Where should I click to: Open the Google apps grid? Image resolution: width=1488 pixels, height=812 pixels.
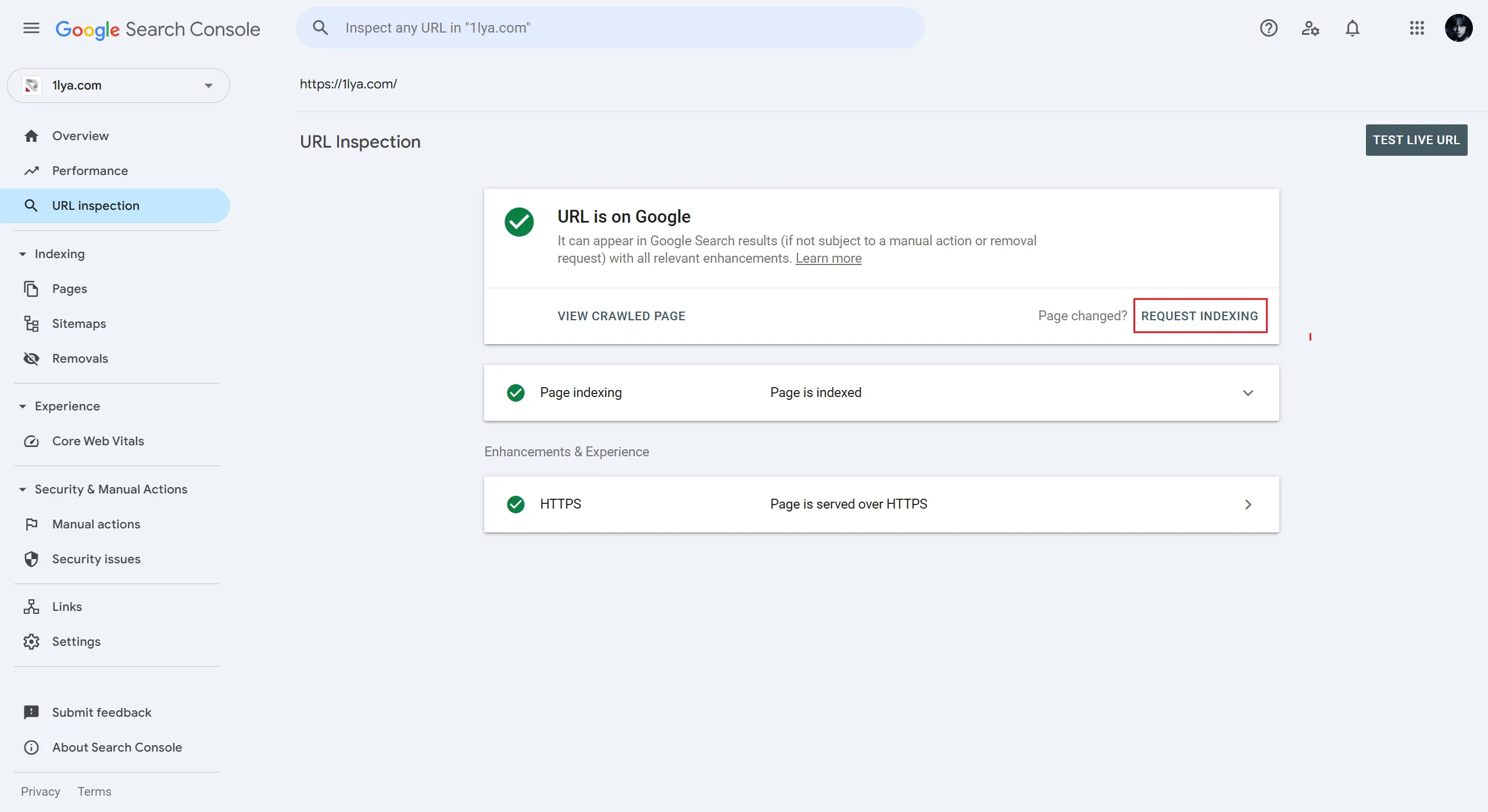1417,28
